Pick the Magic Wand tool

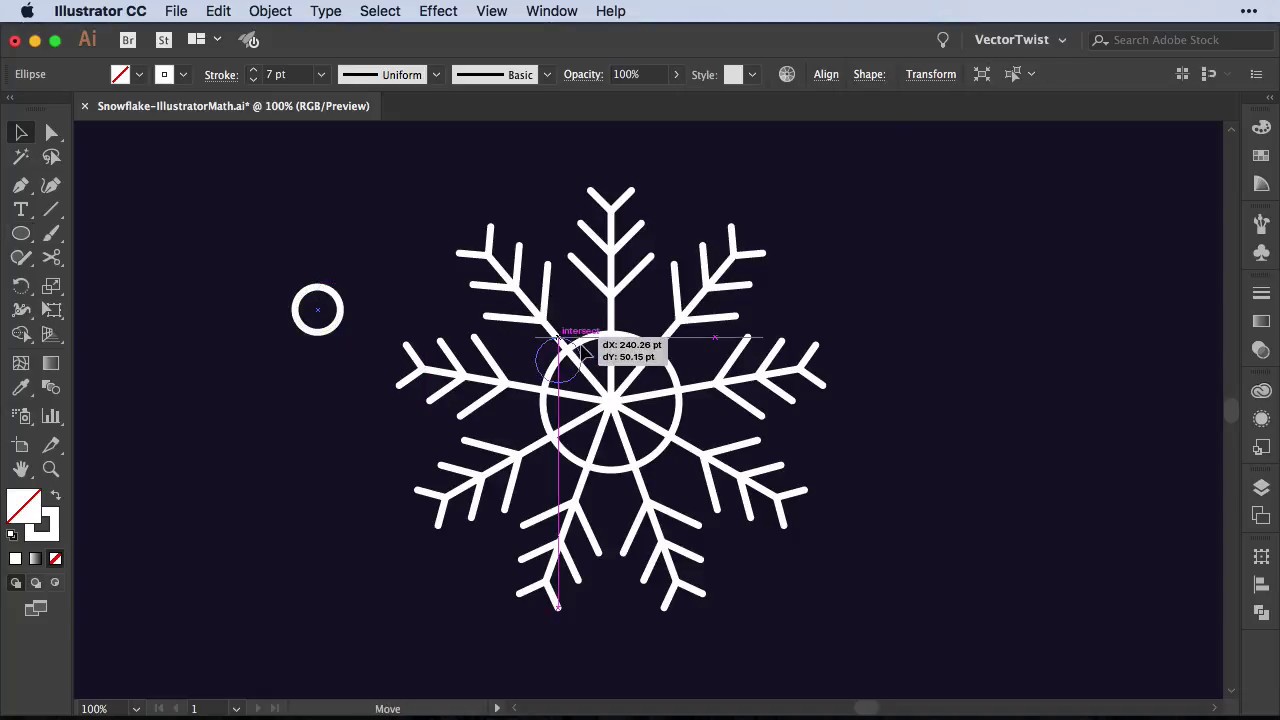[x=21, y=157]
